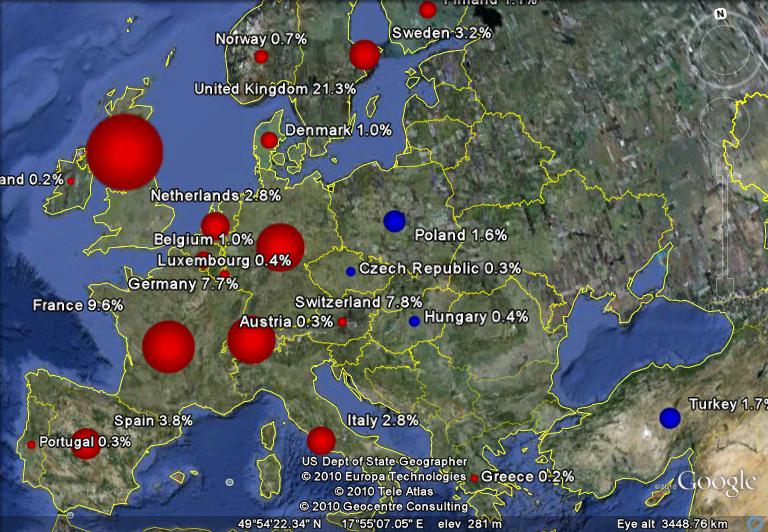Click the 'Poland 1.6%' label
This screenshot has height=532, width=768.
(460, 235)
